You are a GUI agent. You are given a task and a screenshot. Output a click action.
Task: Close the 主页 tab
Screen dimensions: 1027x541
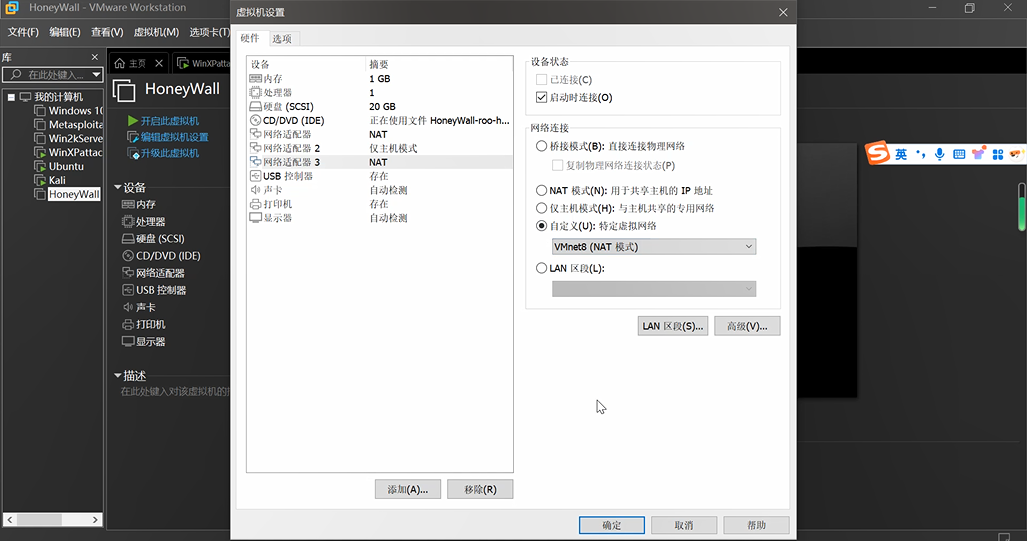point(159,64)
